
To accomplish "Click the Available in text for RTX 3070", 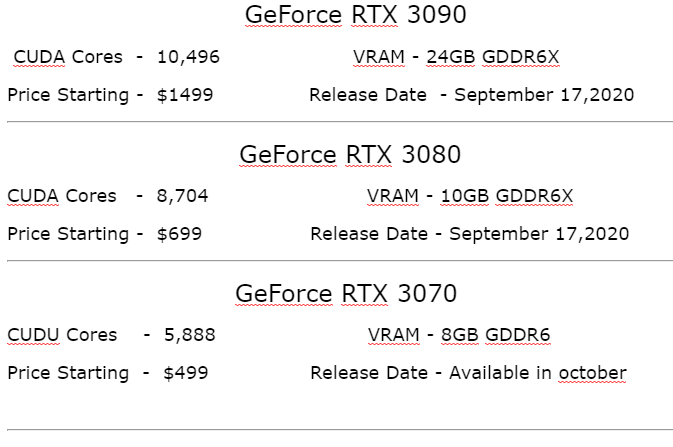I will (500, 373).
